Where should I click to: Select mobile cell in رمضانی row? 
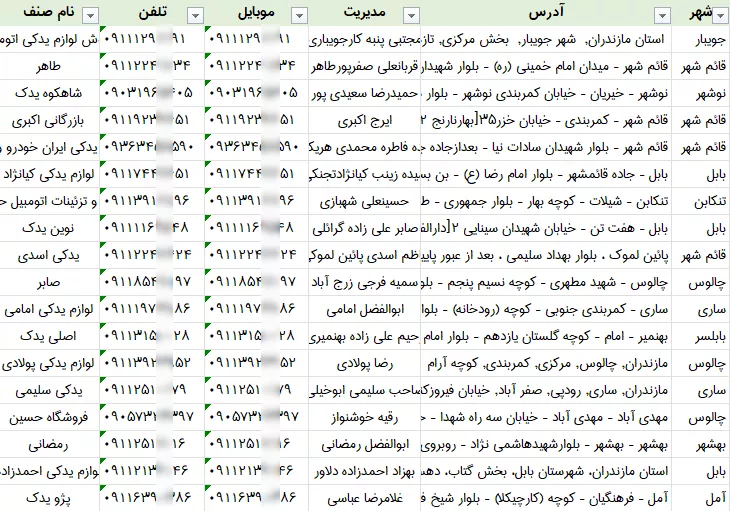257,444
